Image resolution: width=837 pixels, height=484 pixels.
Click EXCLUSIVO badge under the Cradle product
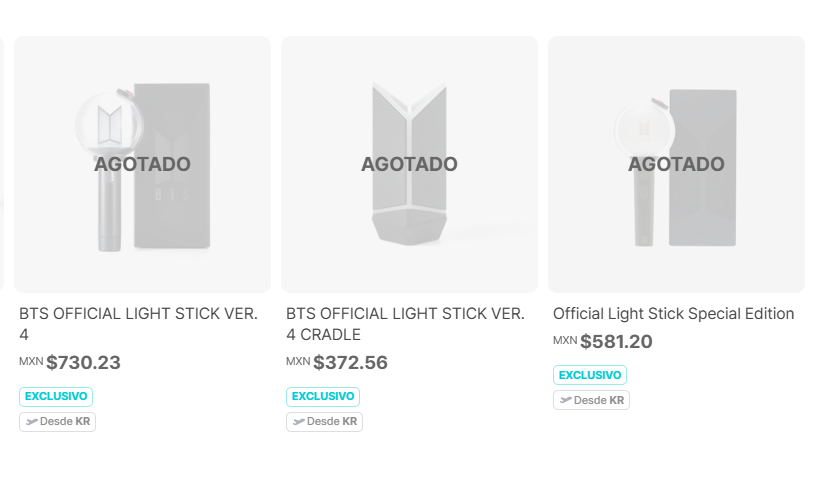tap(323, 396)
